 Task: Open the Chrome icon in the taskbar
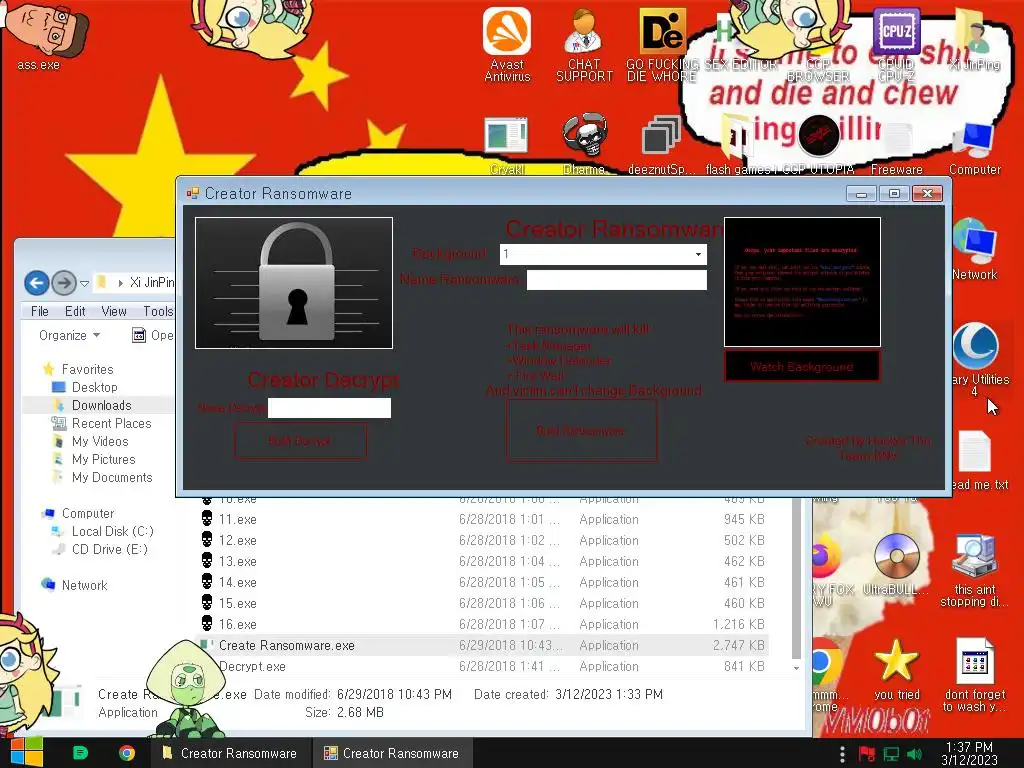click(x=127, y=753)
